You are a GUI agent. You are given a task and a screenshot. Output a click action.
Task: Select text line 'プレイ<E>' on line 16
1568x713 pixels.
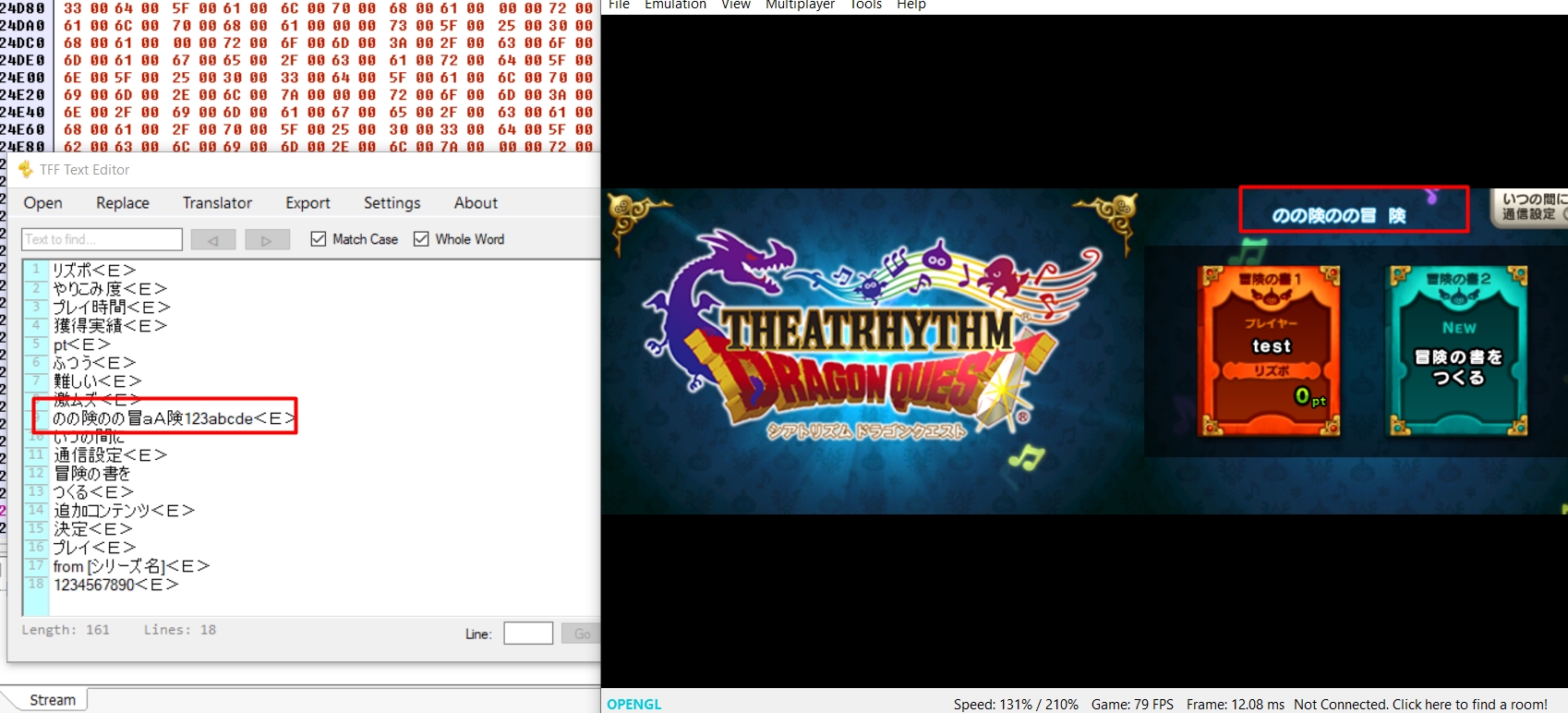94,548
